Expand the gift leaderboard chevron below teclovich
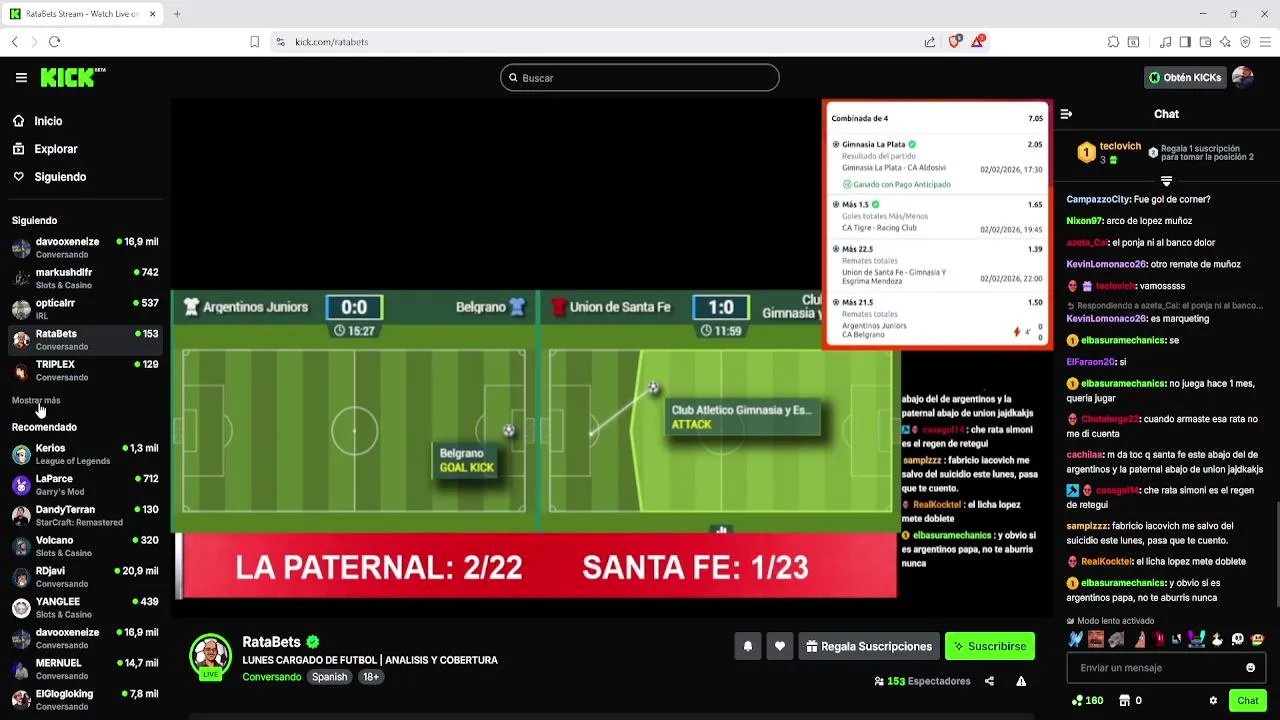Image resolution: width=1280 pixels, height=720 pixels. 1166,181
